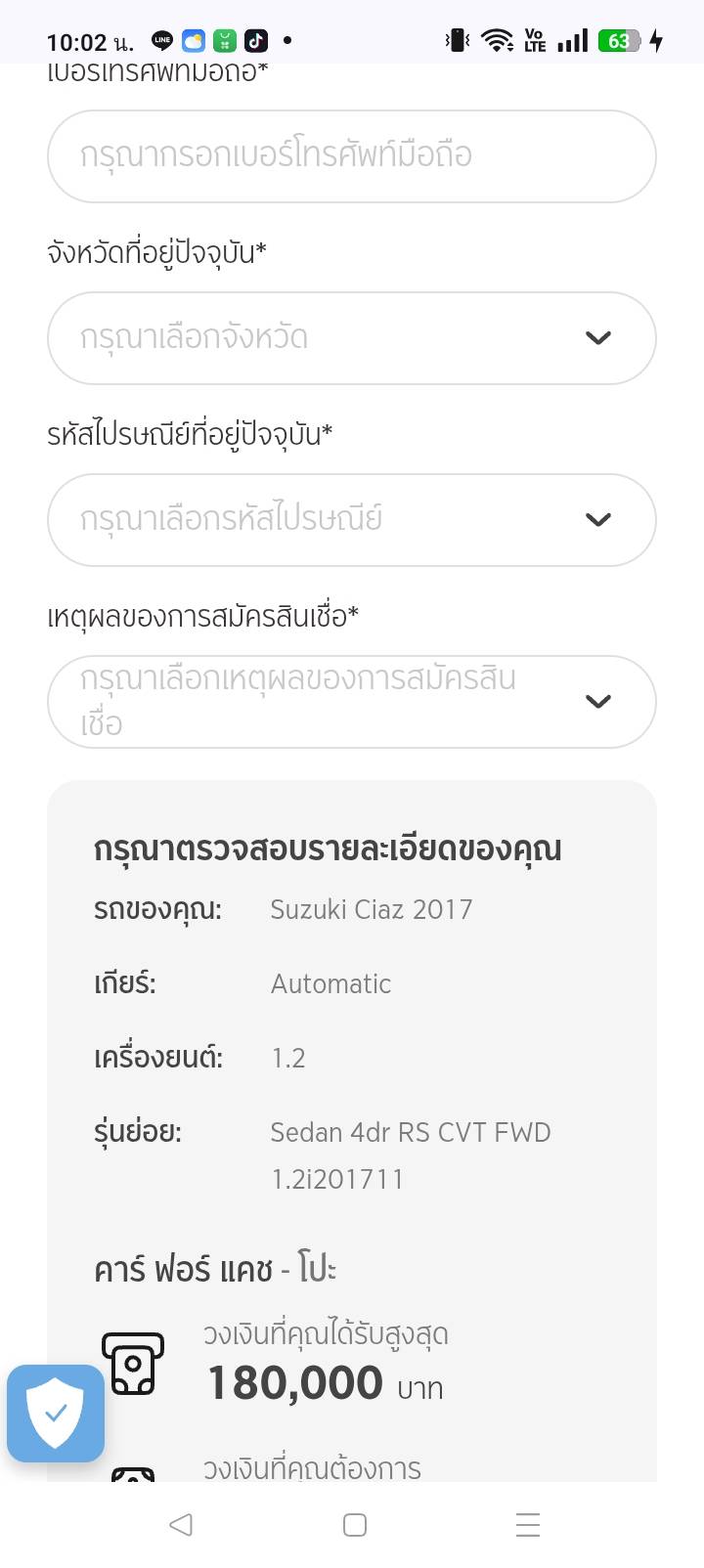The width and height of the screenshot is (704, 1568).
Task: Tap the TikTok notification icon
Action: tap(256, 41)
